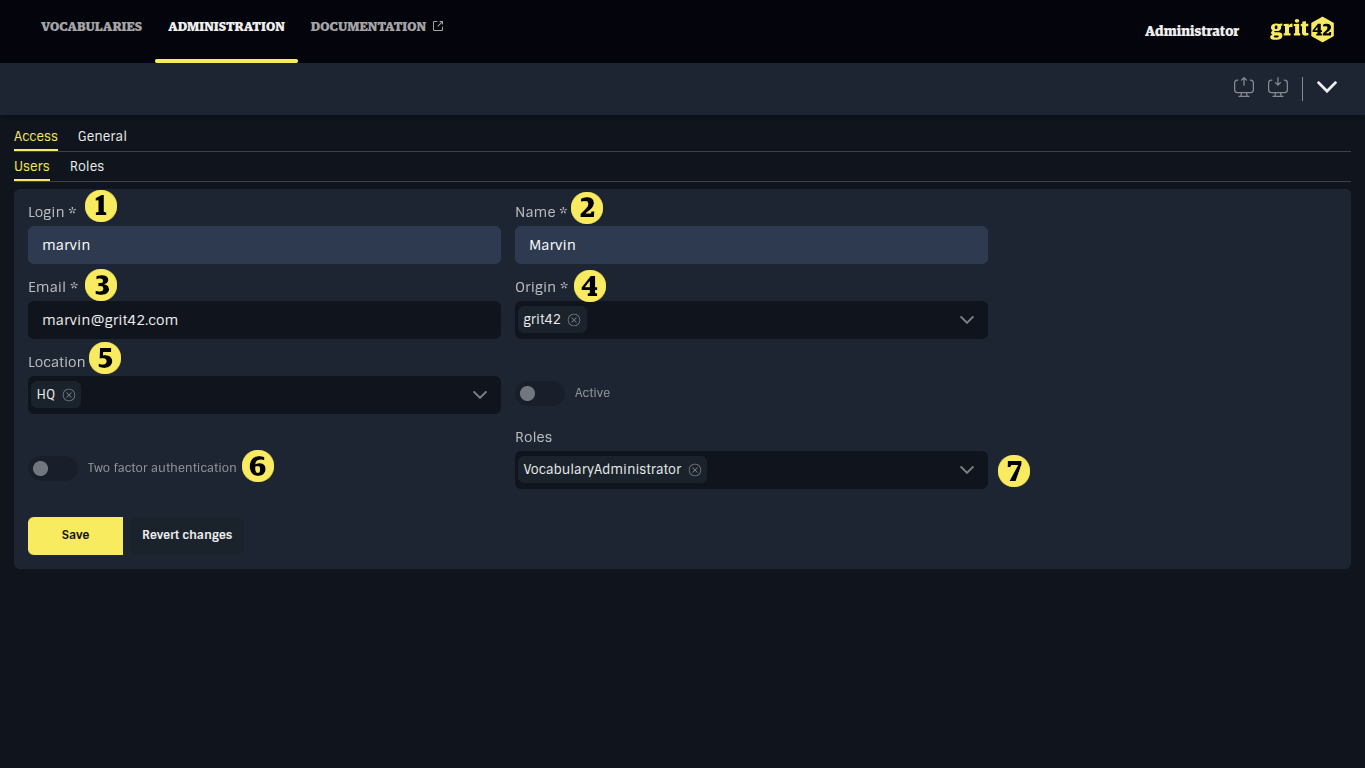Click the Administrator account label
The width and height of the screenshot is (1365, 768).
point(1191,31)
